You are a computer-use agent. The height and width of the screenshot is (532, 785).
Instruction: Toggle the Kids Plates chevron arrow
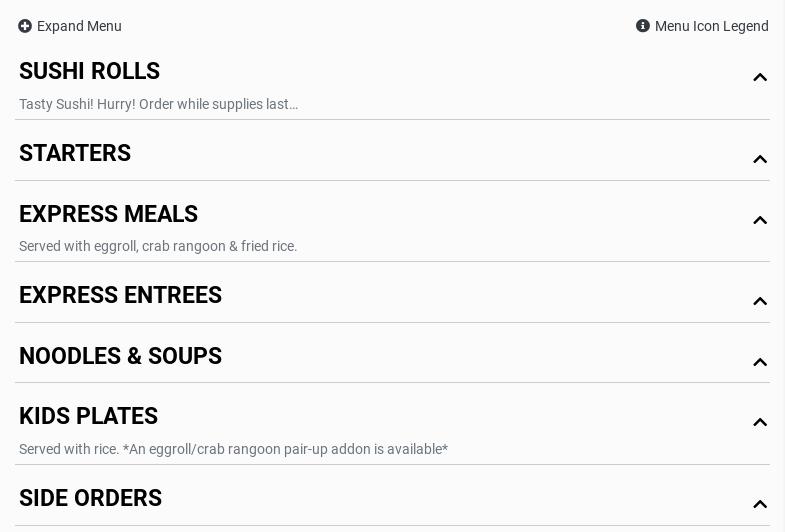[760, 423]
